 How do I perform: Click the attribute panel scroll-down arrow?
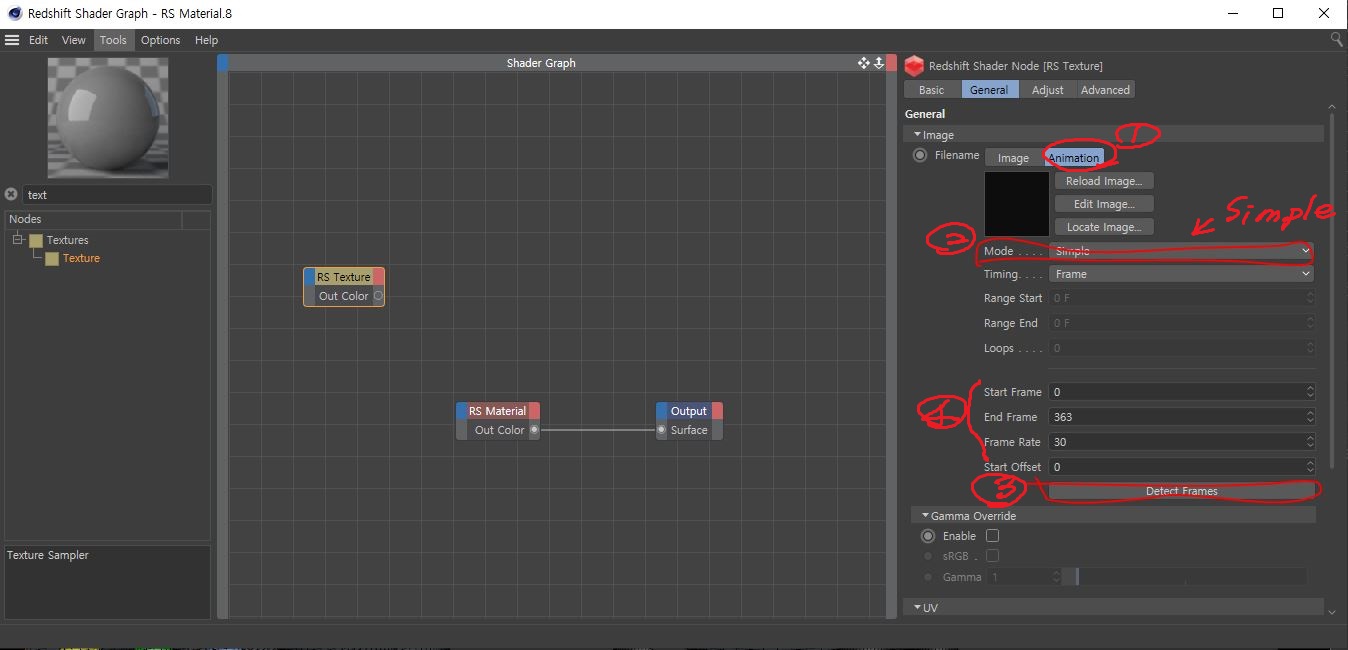point(1331,610)
